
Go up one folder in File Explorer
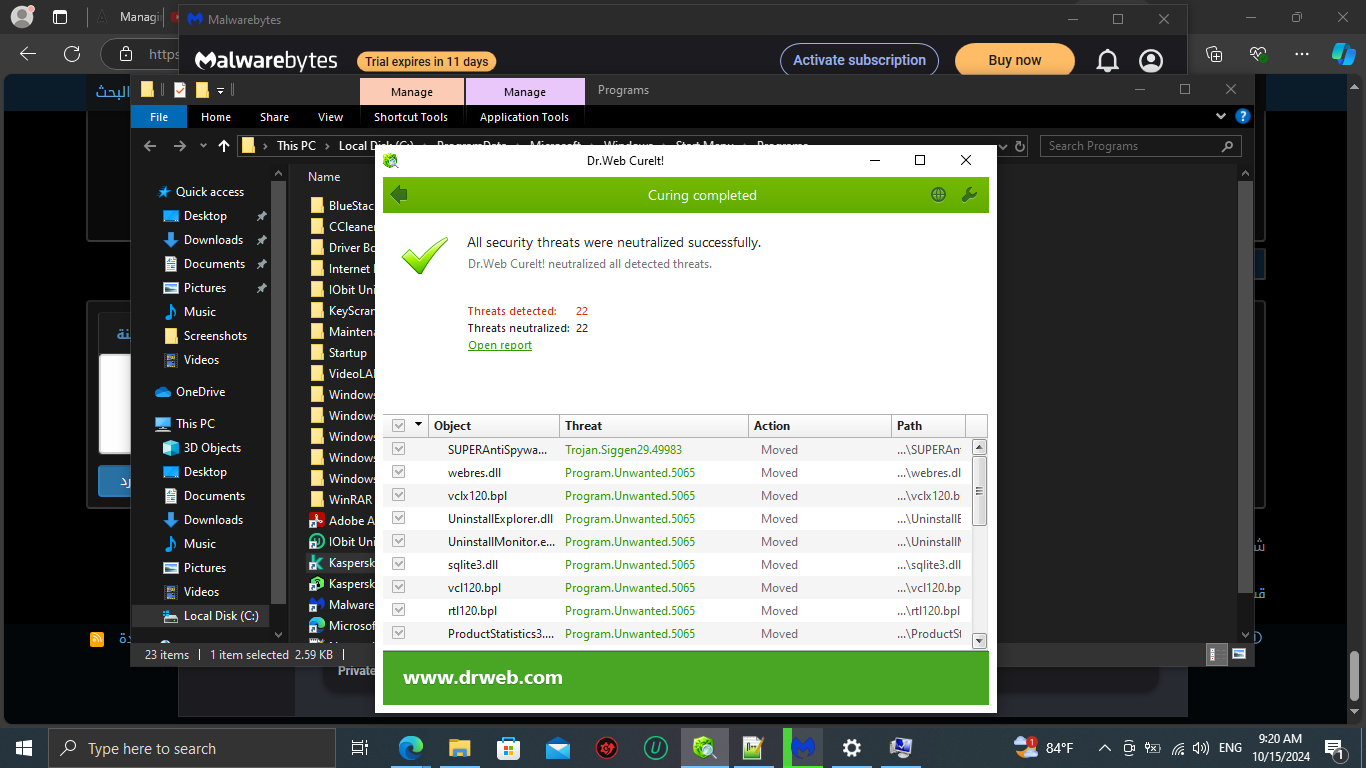(224, 146)
